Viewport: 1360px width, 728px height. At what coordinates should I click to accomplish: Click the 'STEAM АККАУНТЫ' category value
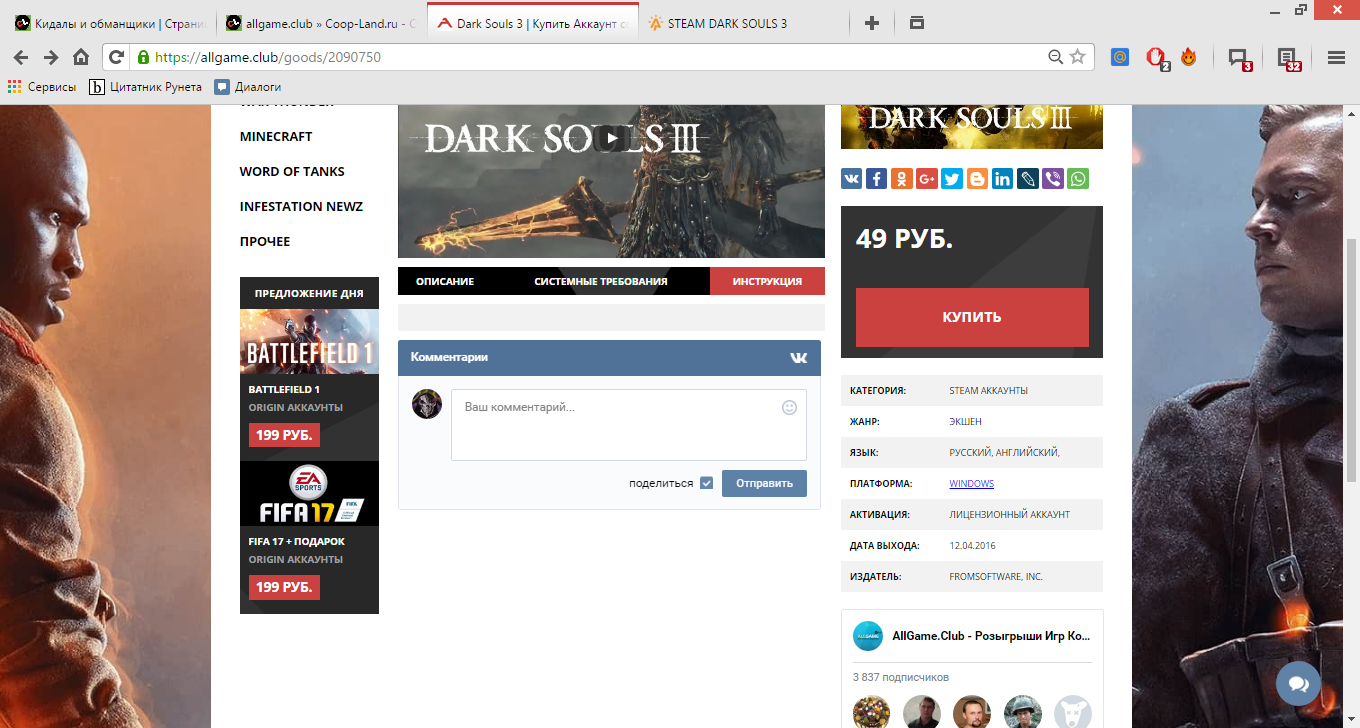(x=988, y=391)
